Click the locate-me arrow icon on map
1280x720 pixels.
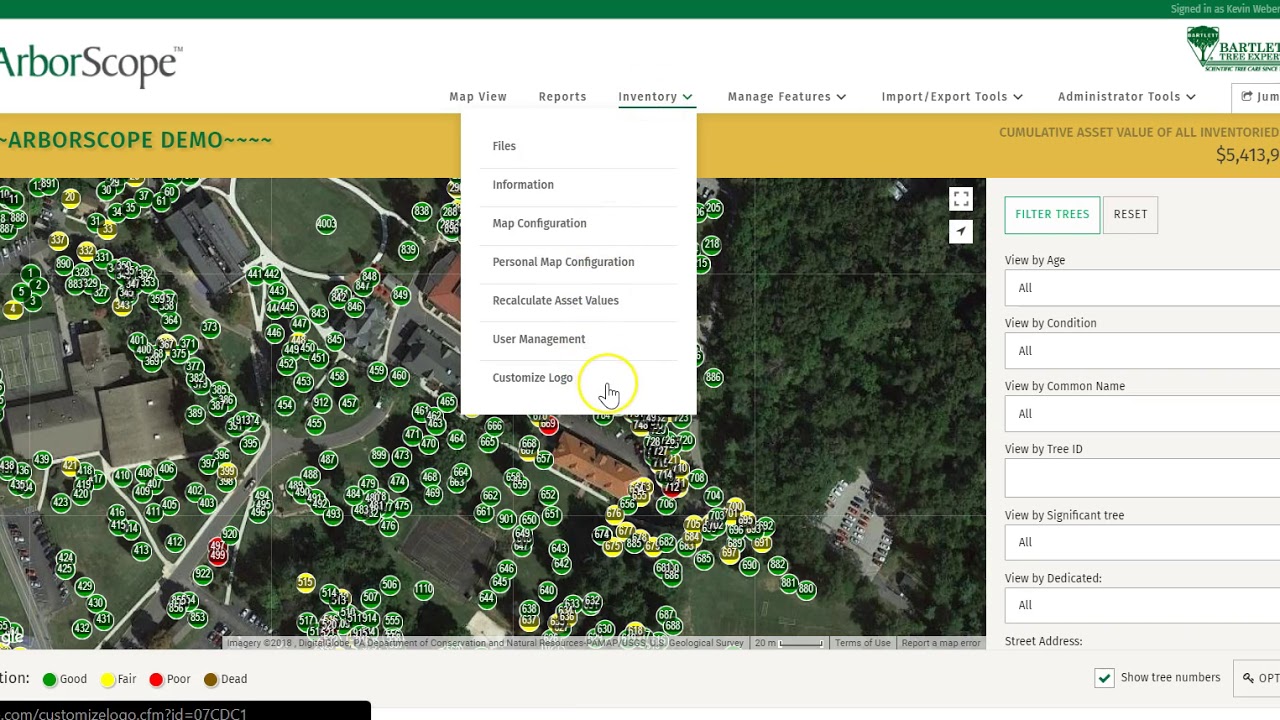(x=961, y=232)
